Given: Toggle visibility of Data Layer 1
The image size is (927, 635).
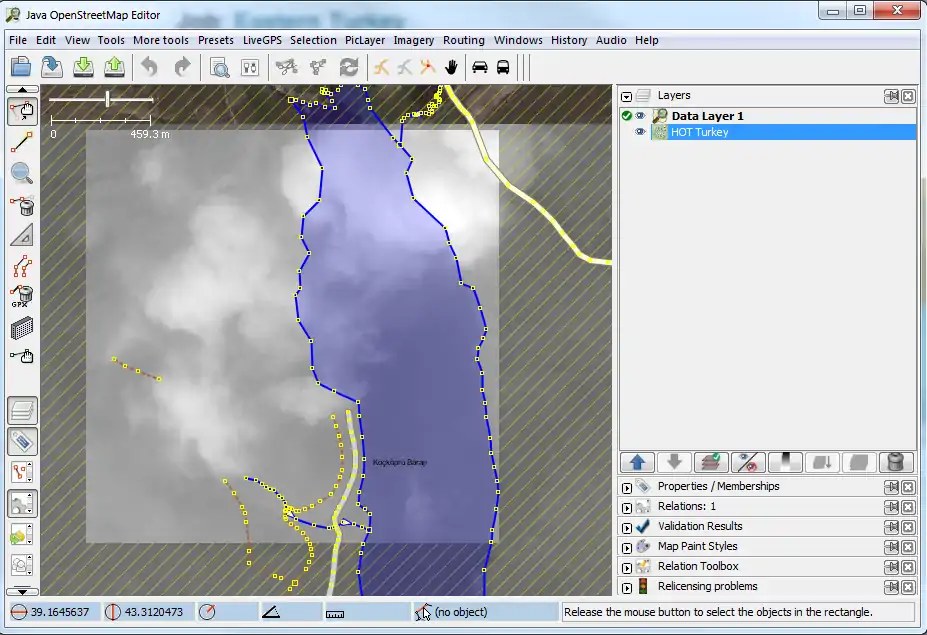Looking at the screenshot, I should 641,116.
